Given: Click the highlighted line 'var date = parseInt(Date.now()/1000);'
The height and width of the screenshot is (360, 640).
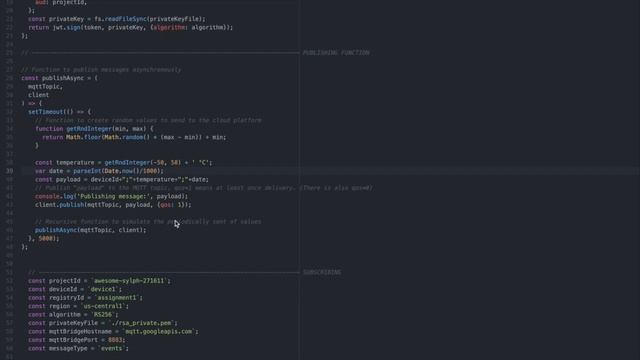Looking at the screenshot, I should tap(99, 171).
